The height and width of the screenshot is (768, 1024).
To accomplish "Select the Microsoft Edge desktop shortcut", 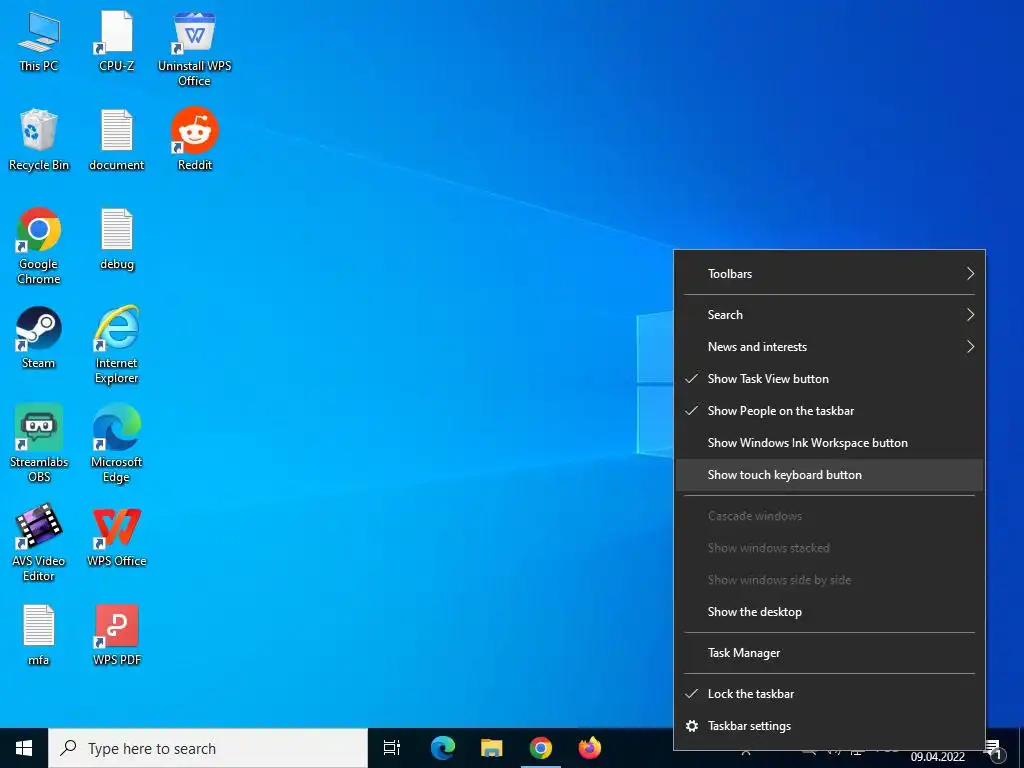I will point(116,443).
